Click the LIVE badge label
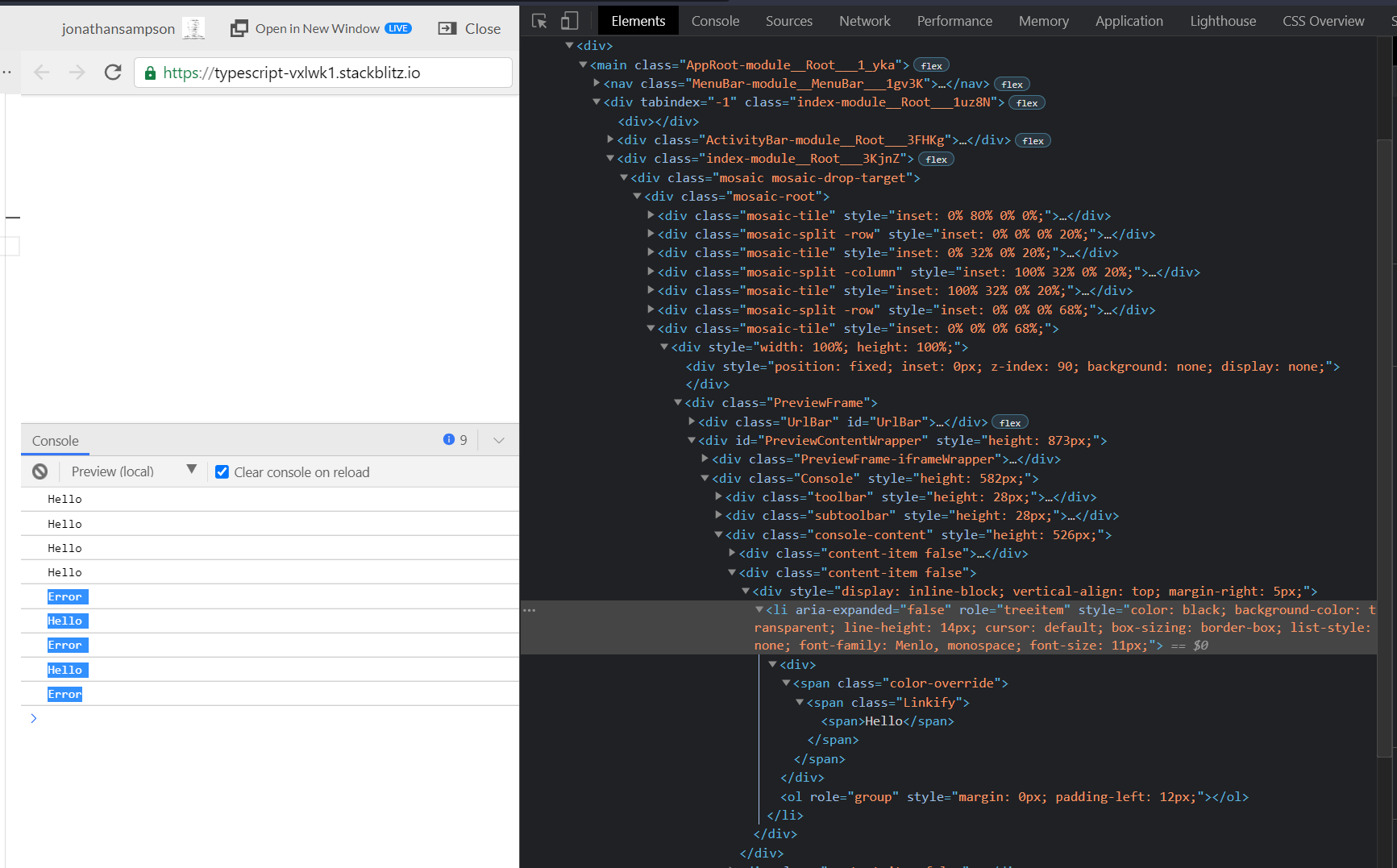This screenshot has height=868, width=1397. click(398, 27)
